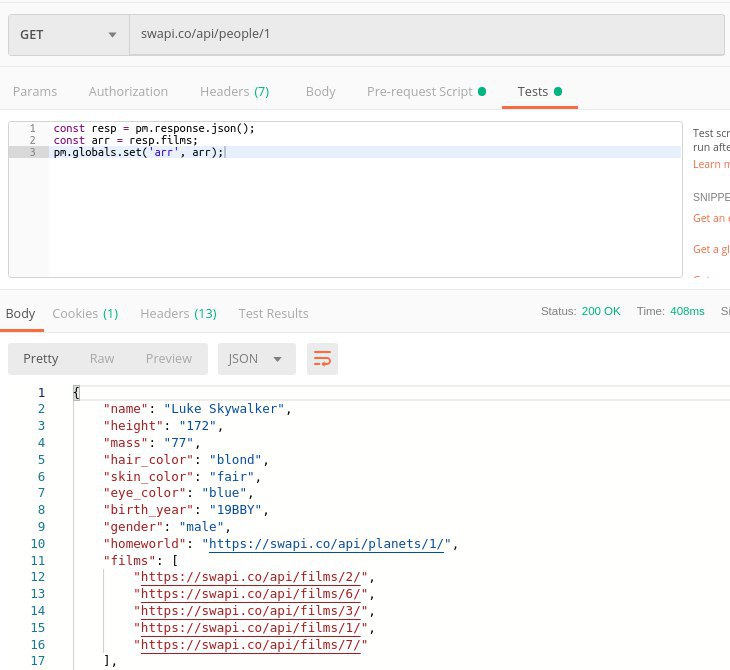The height and width of the screenshot is (670, 730).
Task: Click the "mass" key in the response
Action: (x=126, y=443)
